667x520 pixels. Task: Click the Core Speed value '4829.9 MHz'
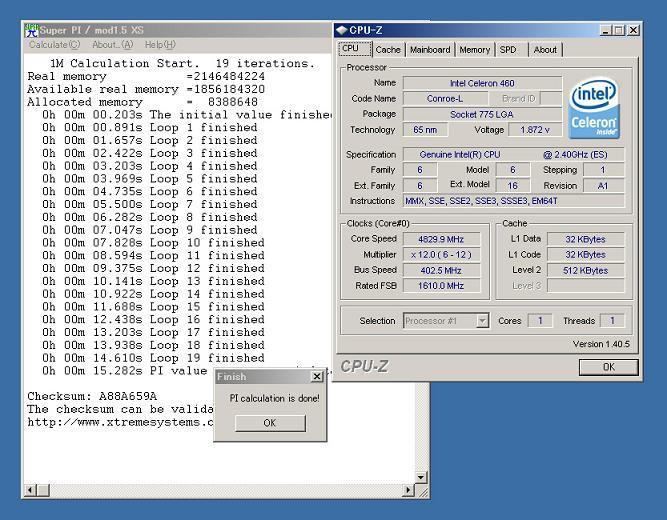(x=441, y=239)
